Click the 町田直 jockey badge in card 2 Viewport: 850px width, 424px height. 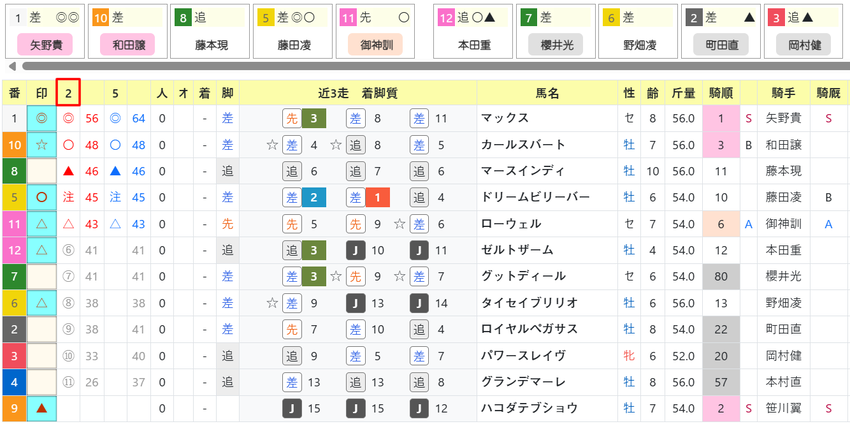point(721,45)
